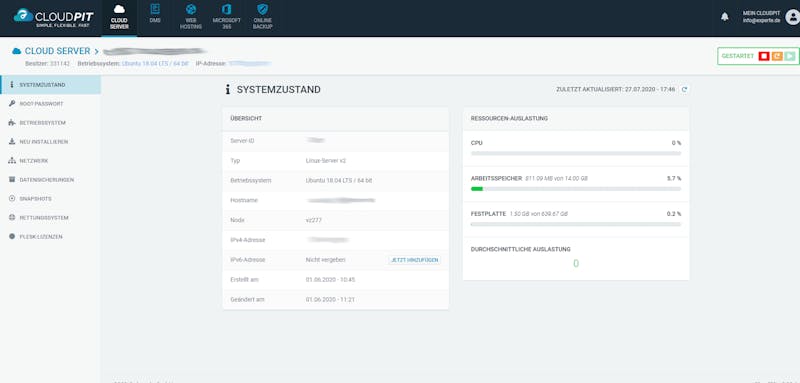Click the user account avatar icon

click(792, 17)
